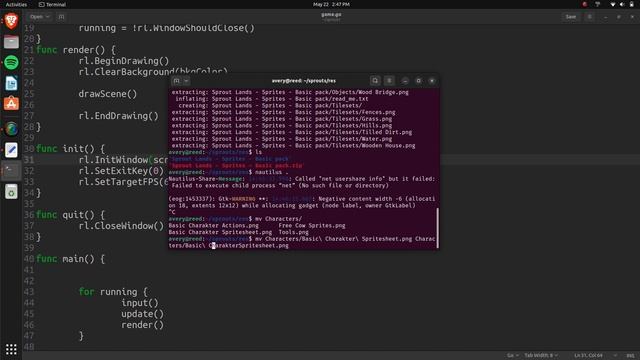
Task: Open the Files manager dock icon
Action: pyautogui.click(x=11, y=42)
